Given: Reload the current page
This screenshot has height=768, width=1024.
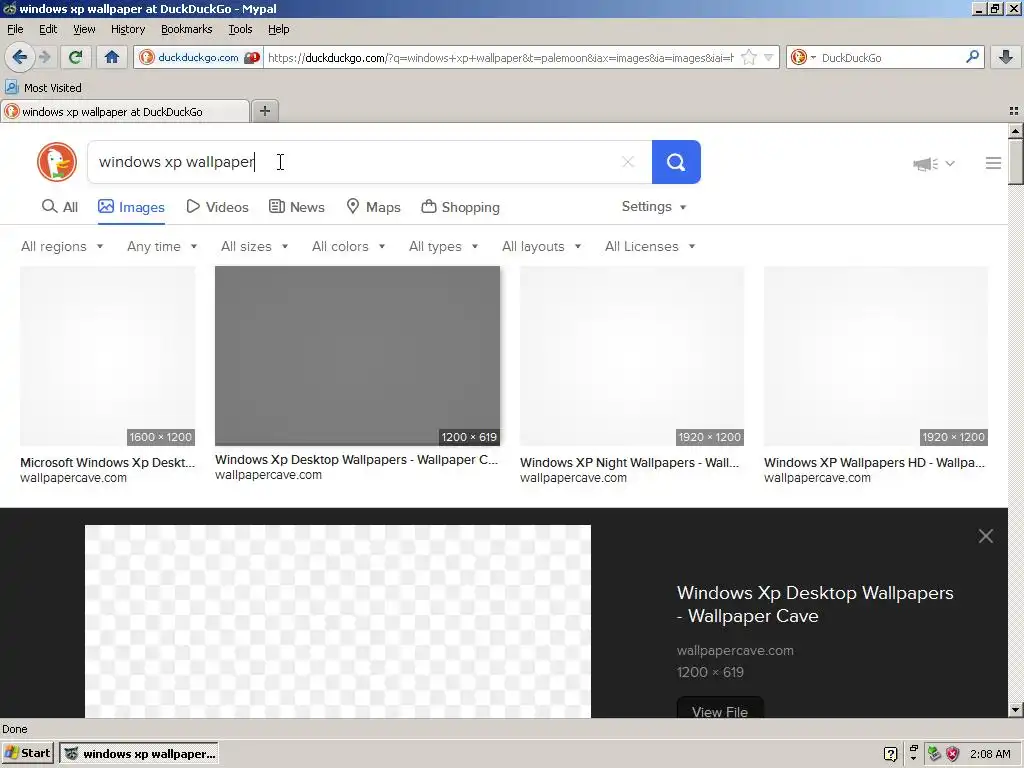Looking at the screenshot, I should [x=75, y=57].
